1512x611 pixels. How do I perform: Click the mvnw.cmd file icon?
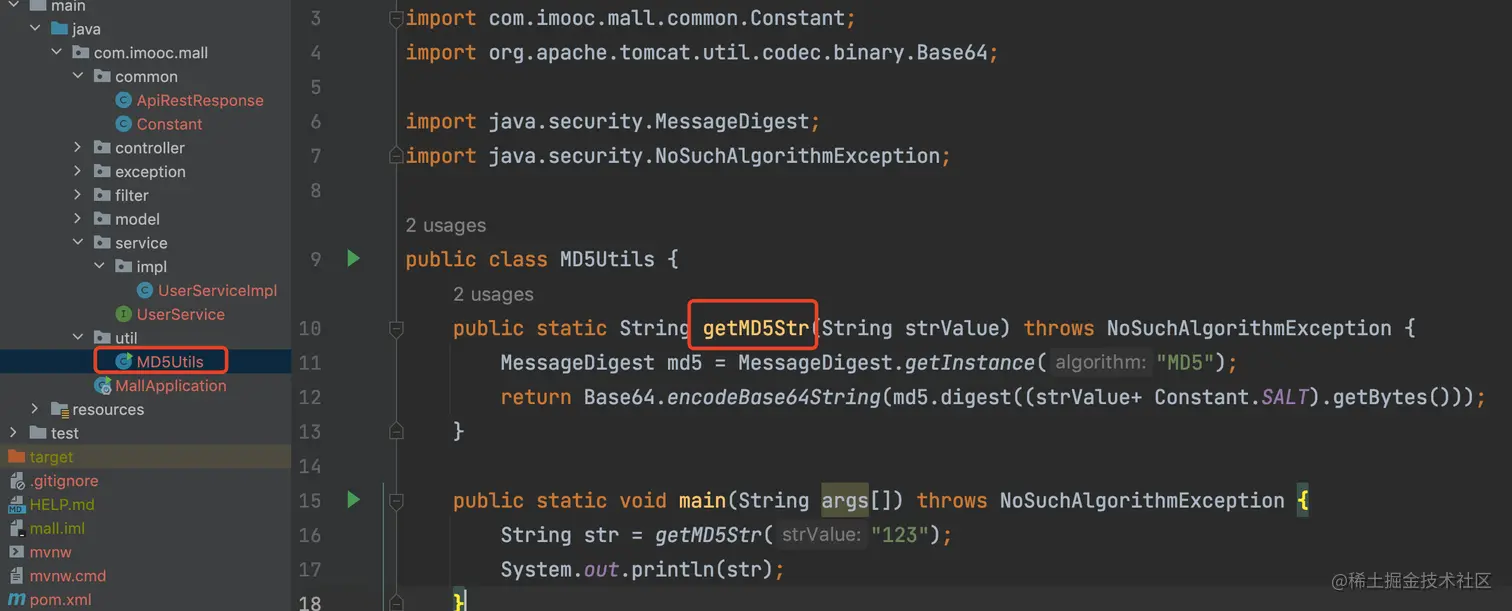tap(16, 576)
